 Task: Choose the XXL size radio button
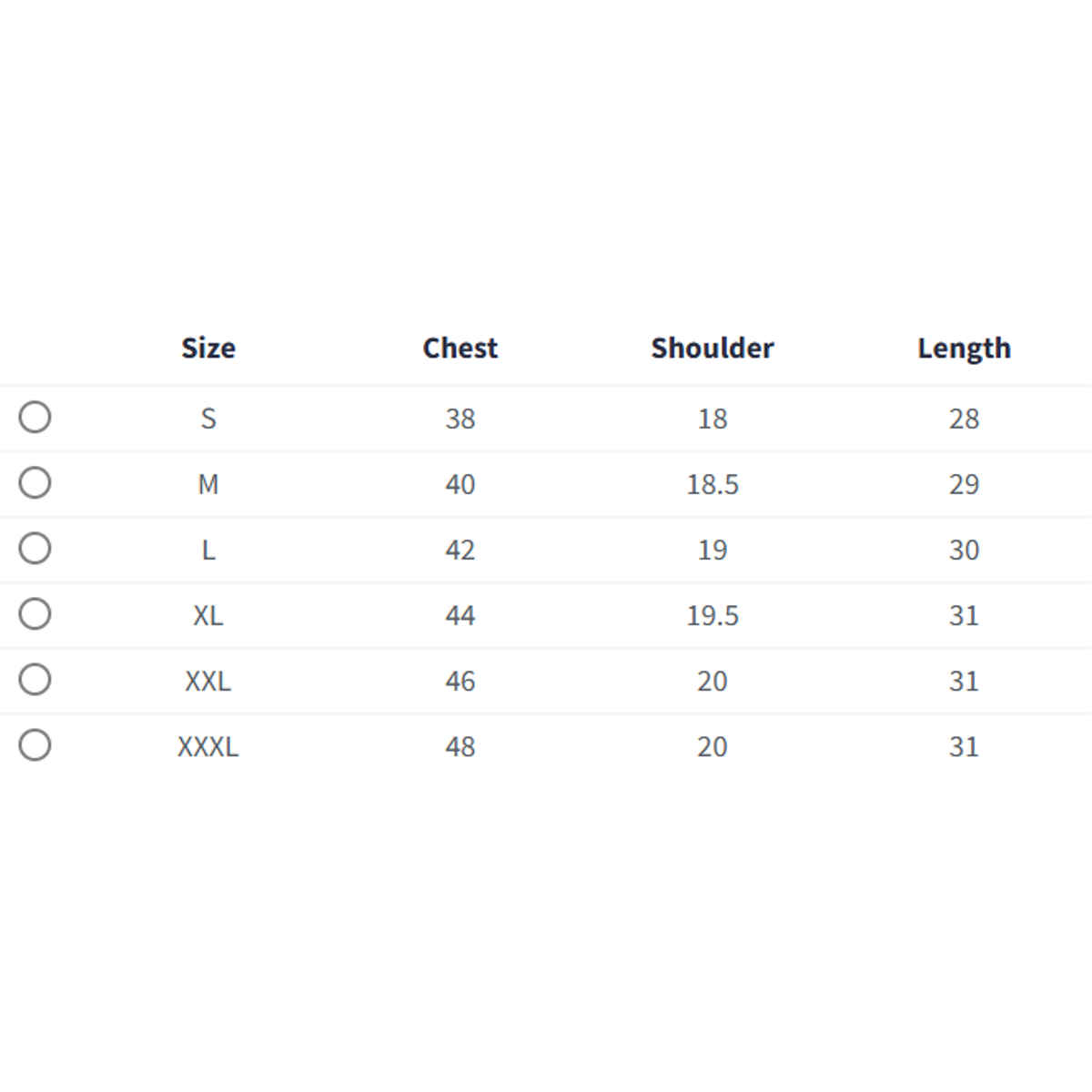tap(35, 679)
